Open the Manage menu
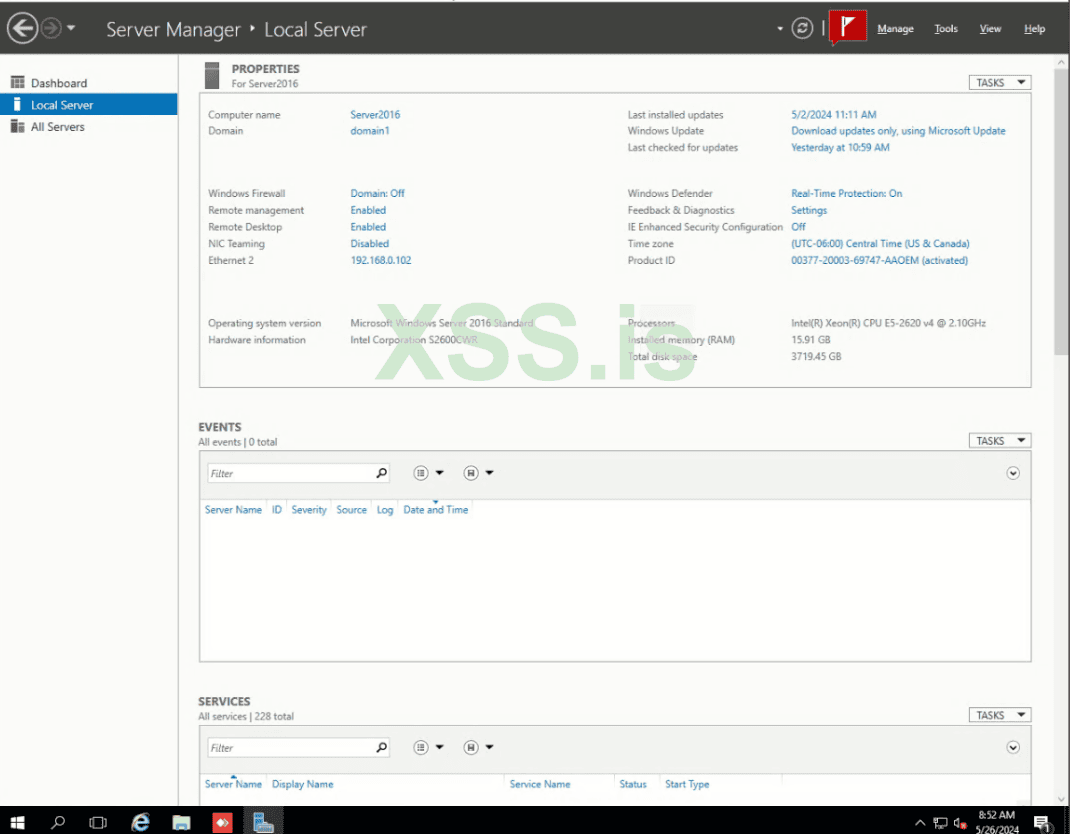The height and width of the screenshot is (834, 1070). point(895,28)
